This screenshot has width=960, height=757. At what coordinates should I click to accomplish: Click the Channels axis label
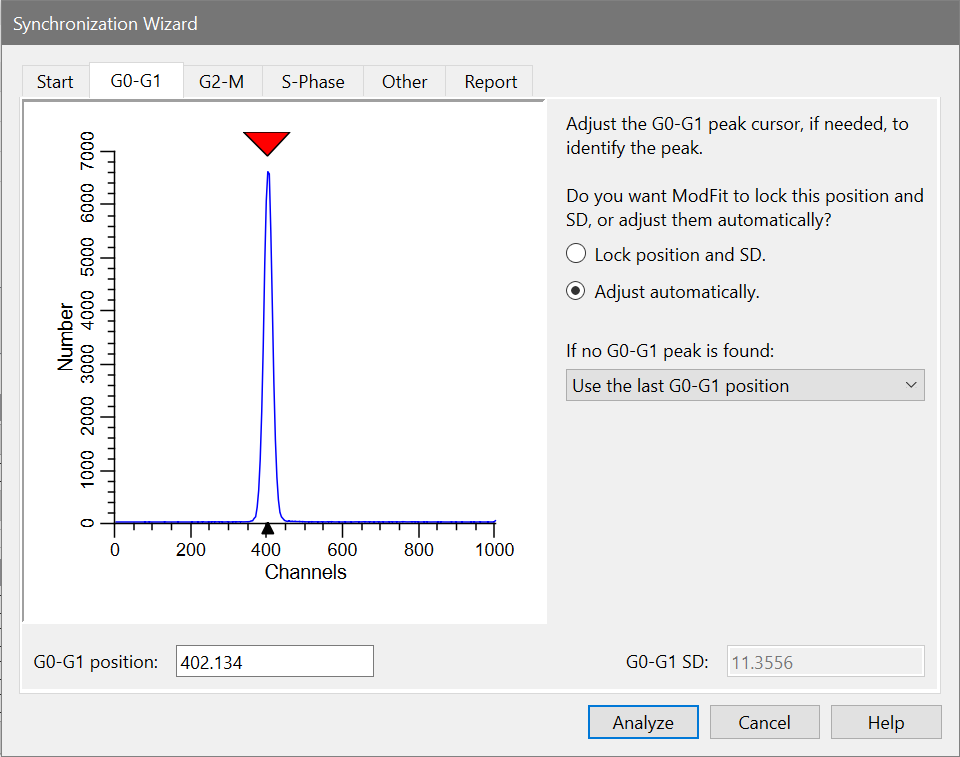point(306,572)
